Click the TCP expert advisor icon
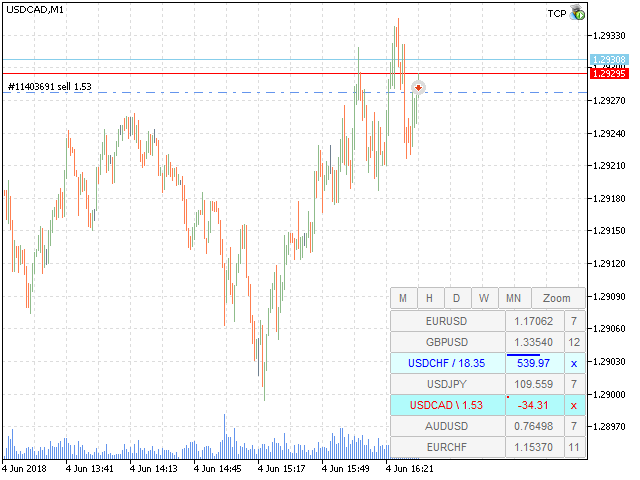Image resolution: width=640 pixels, height=480 pixels. 578,12
